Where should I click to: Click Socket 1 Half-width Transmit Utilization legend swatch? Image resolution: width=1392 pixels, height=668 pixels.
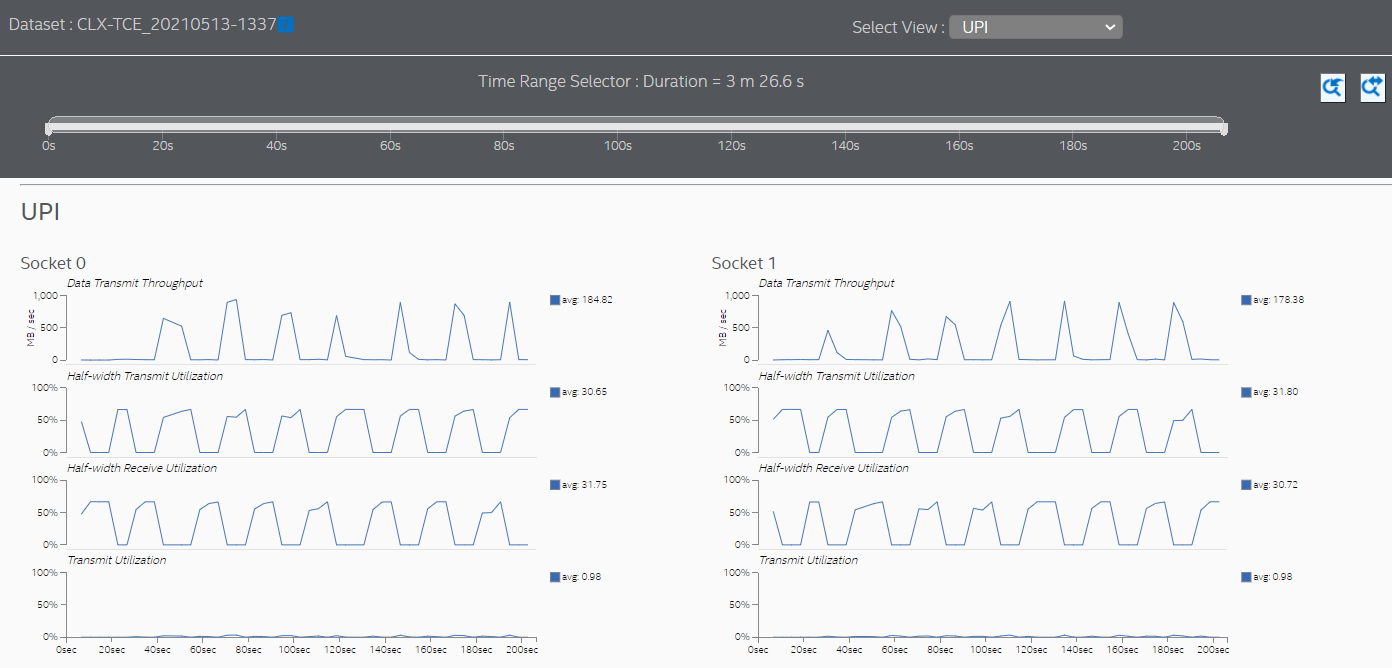click(1246, 392)
